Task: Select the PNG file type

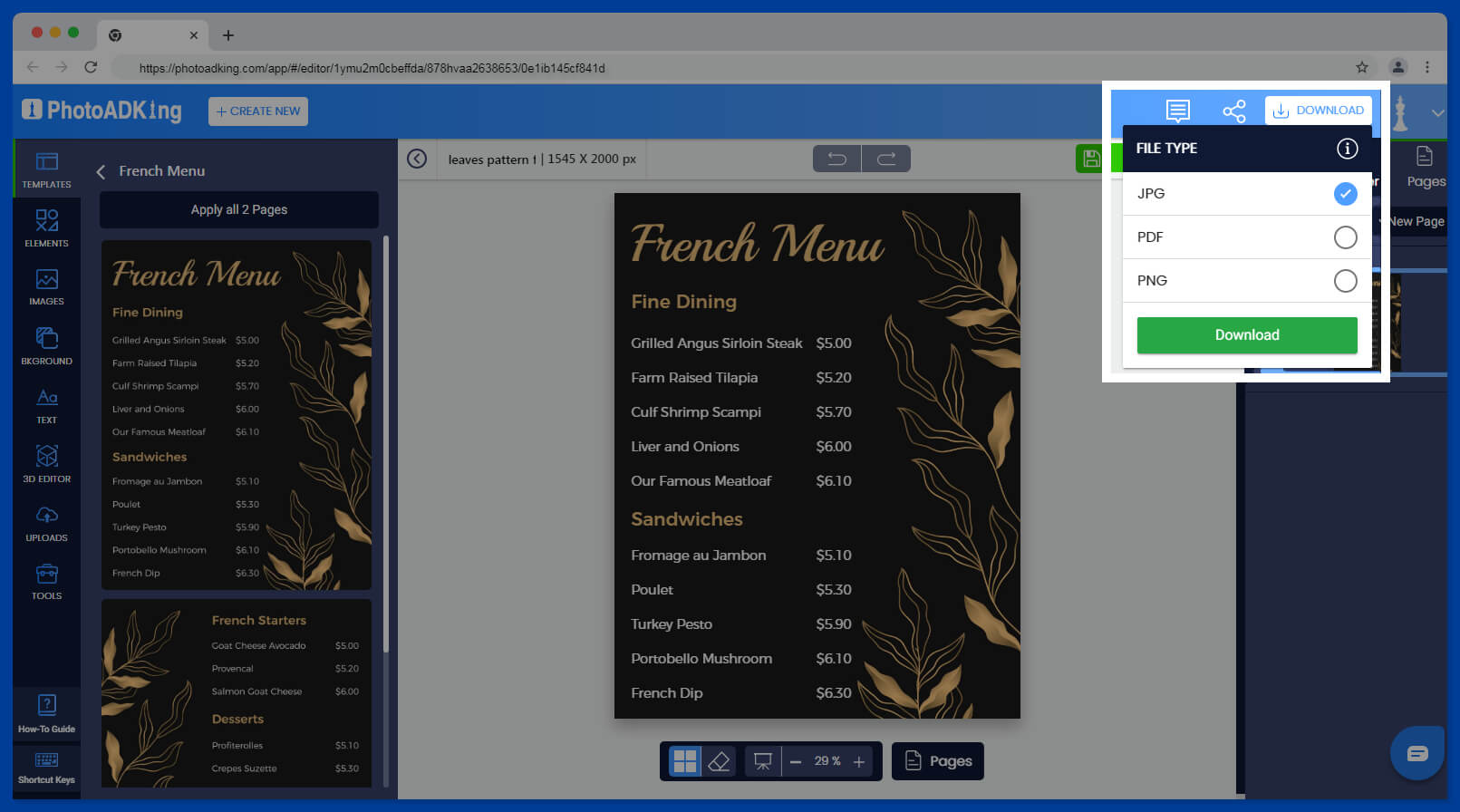Action: [x=1247, y=281]
